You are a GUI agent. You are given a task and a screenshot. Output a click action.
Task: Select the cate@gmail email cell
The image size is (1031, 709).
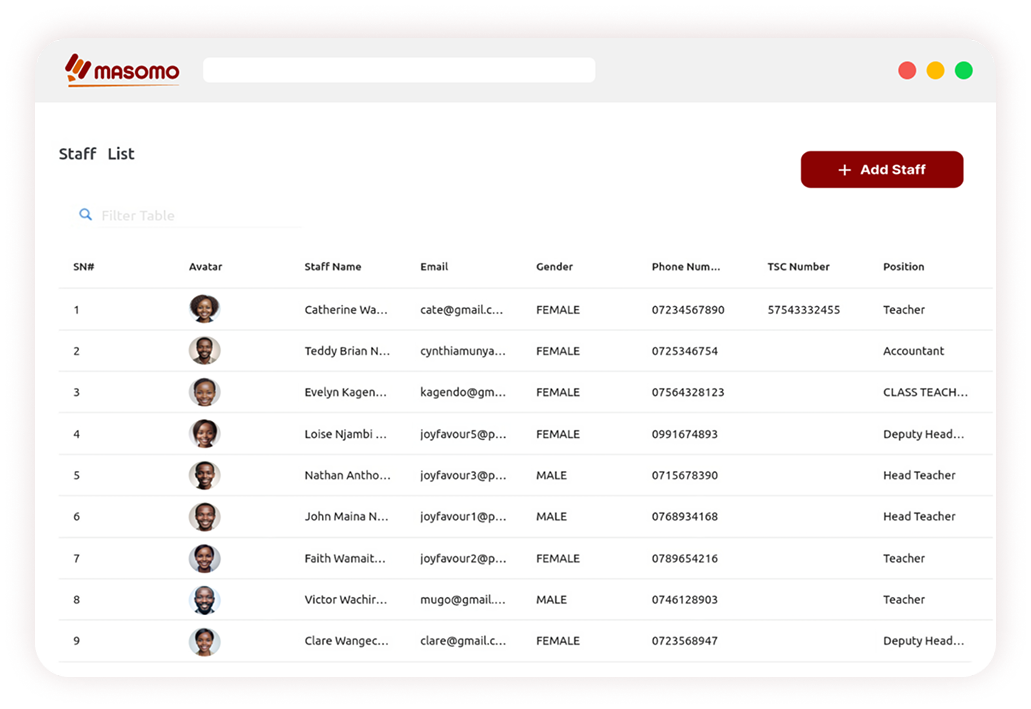pyautogui.click(x=461, y=310)
